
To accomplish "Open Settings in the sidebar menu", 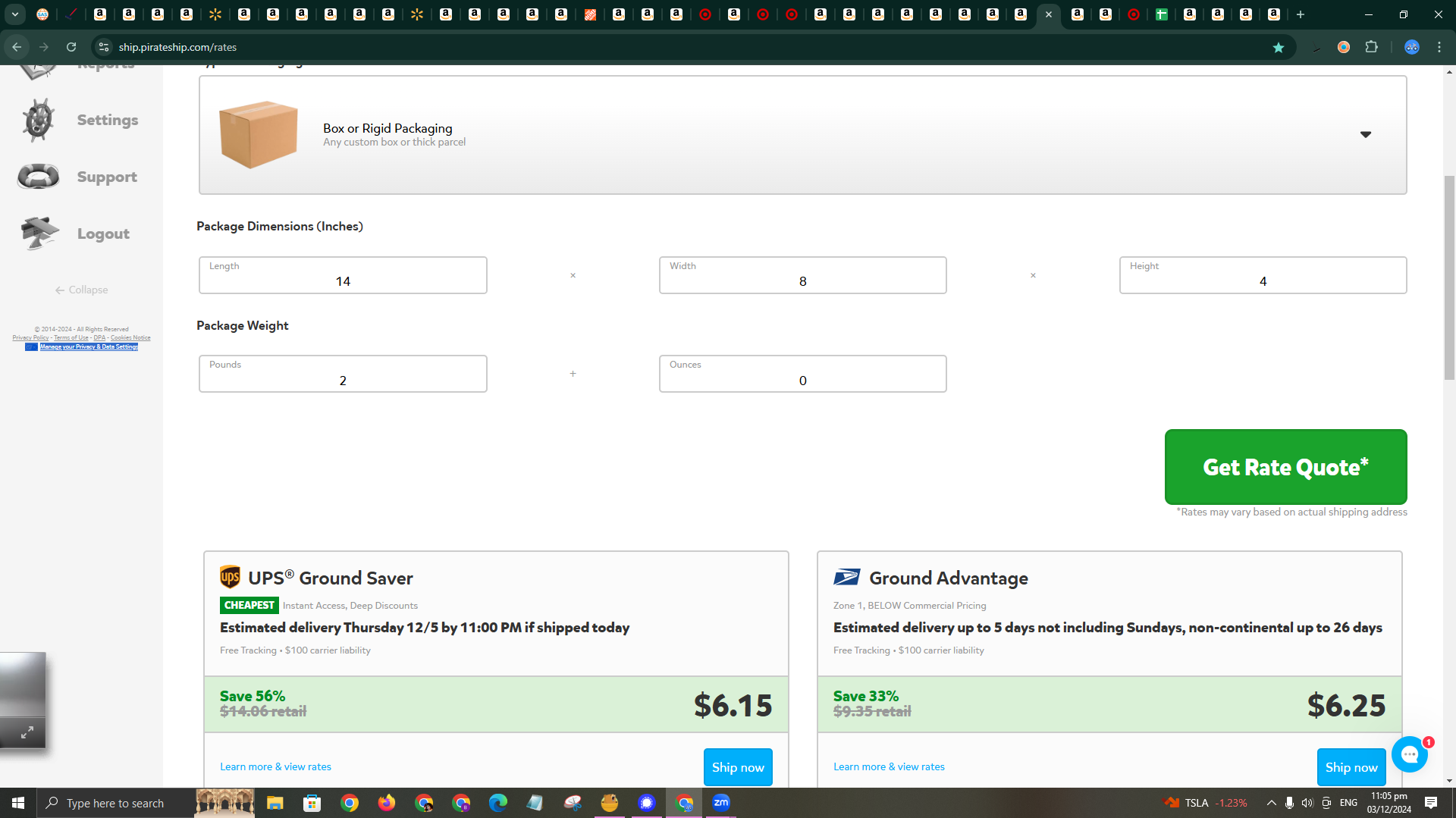I will pos(108,120).
